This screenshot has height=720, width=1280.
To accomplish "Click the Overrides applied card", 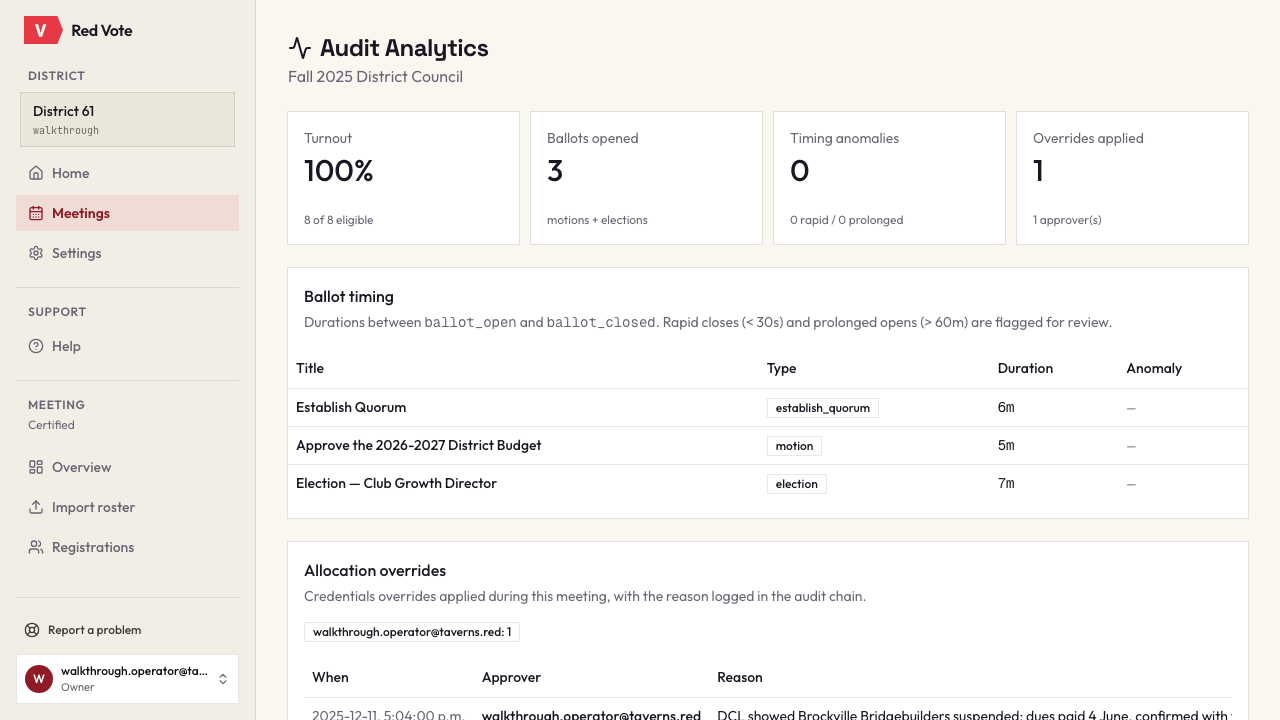I will (1132, 178).
